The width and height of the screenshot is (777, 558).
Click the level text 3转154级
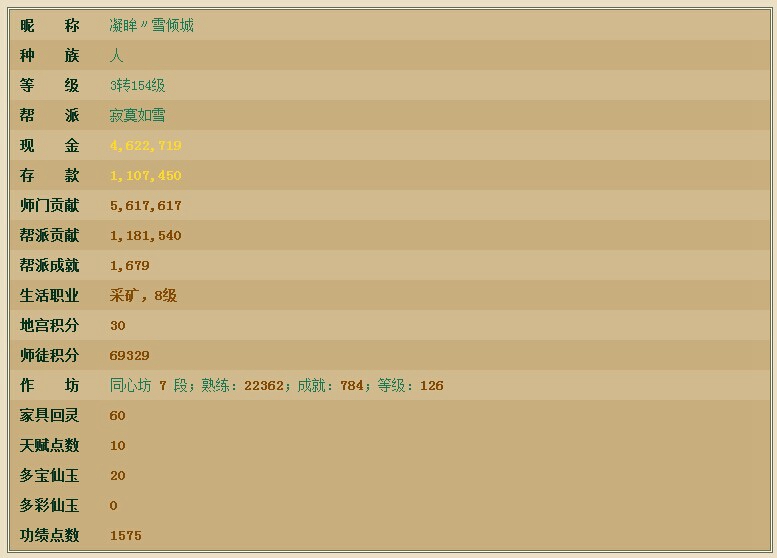tap(137, 86)
